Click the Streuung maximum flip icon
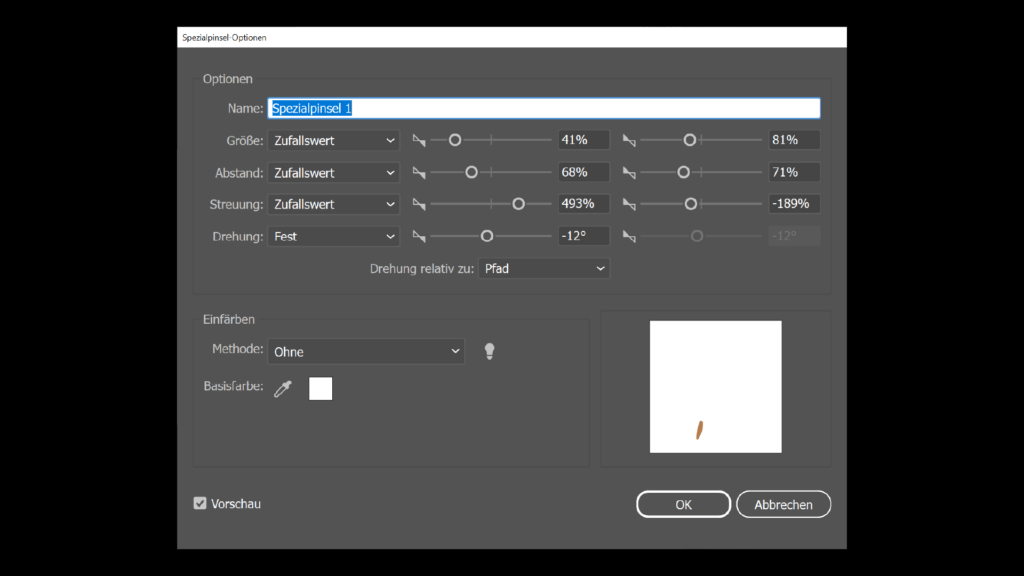Viewport: 1024px width, 576px height. click(629, 204)
